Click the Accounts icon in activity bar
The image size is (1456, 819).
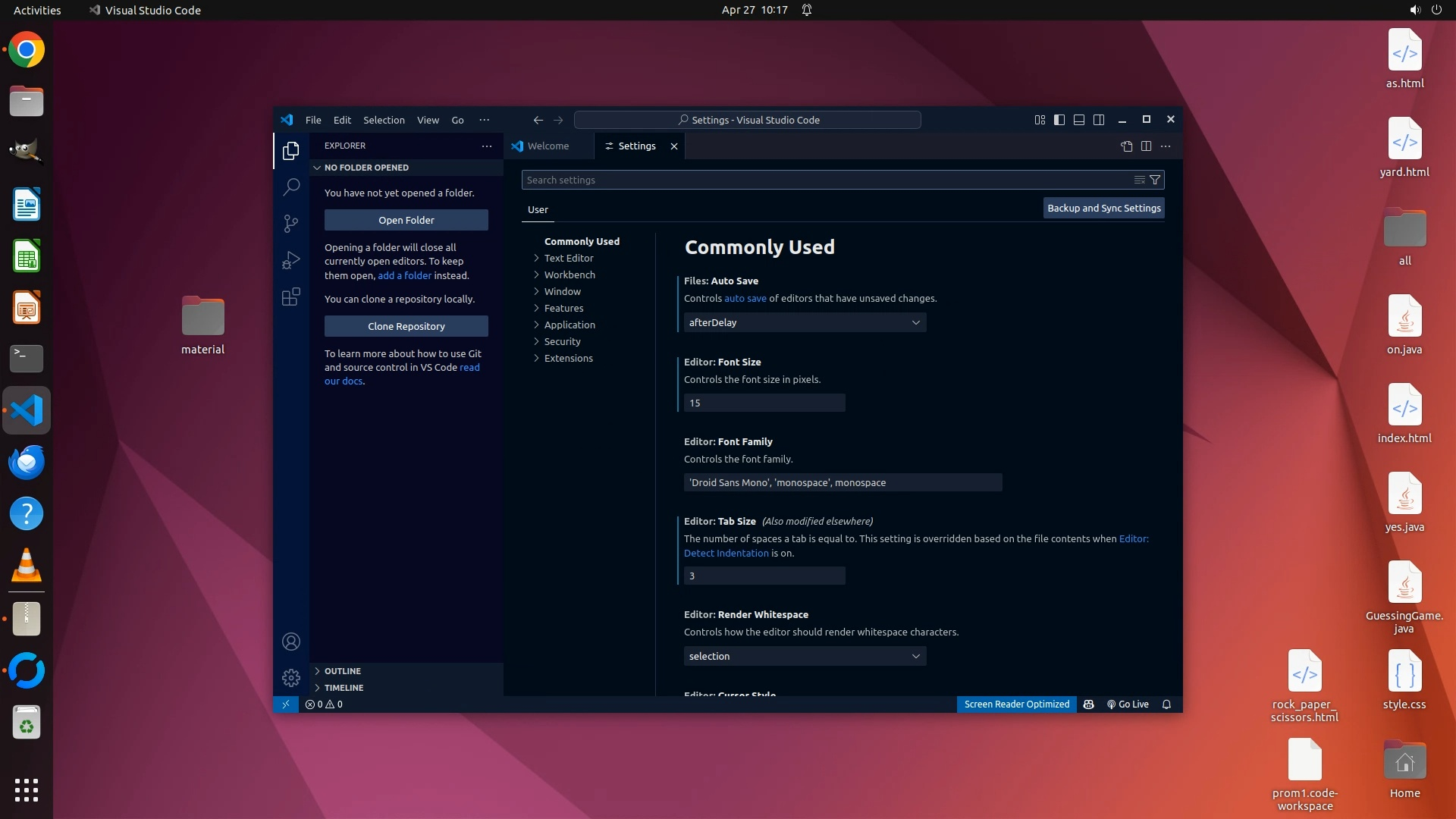pos(291,642)
